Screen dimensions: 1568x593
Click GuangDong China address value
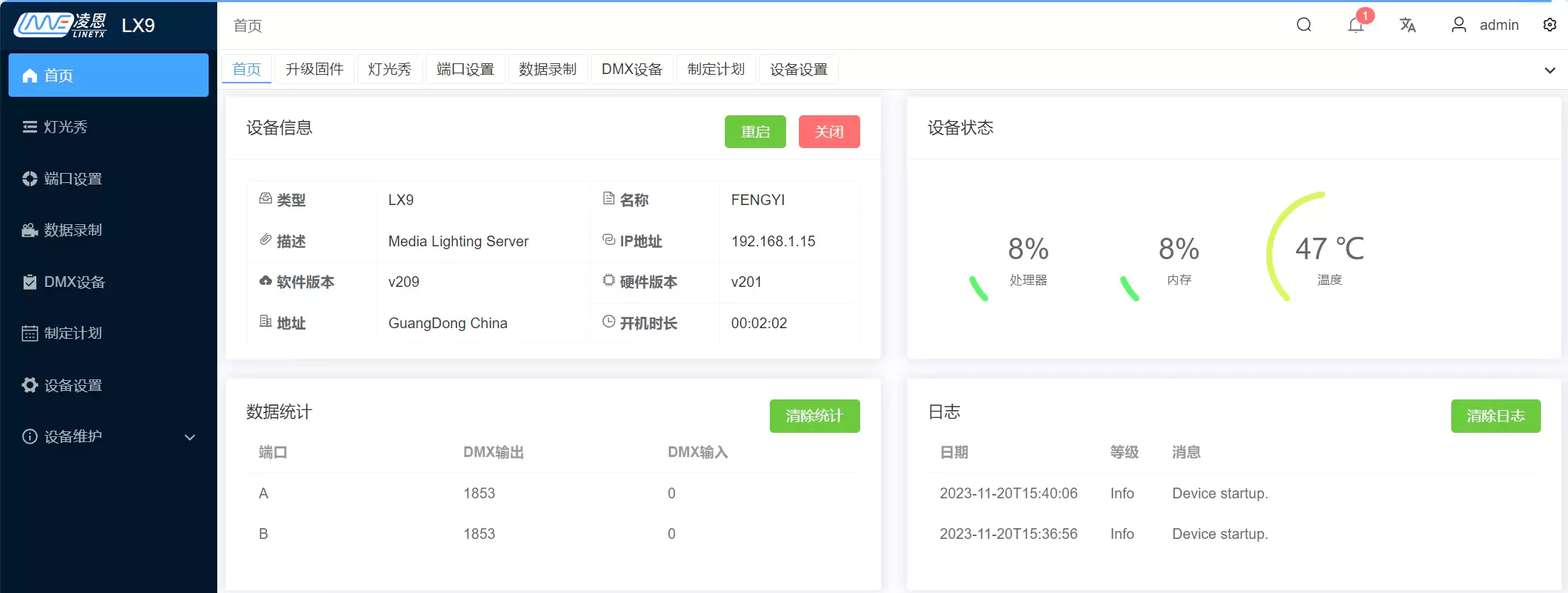(448, 323)
